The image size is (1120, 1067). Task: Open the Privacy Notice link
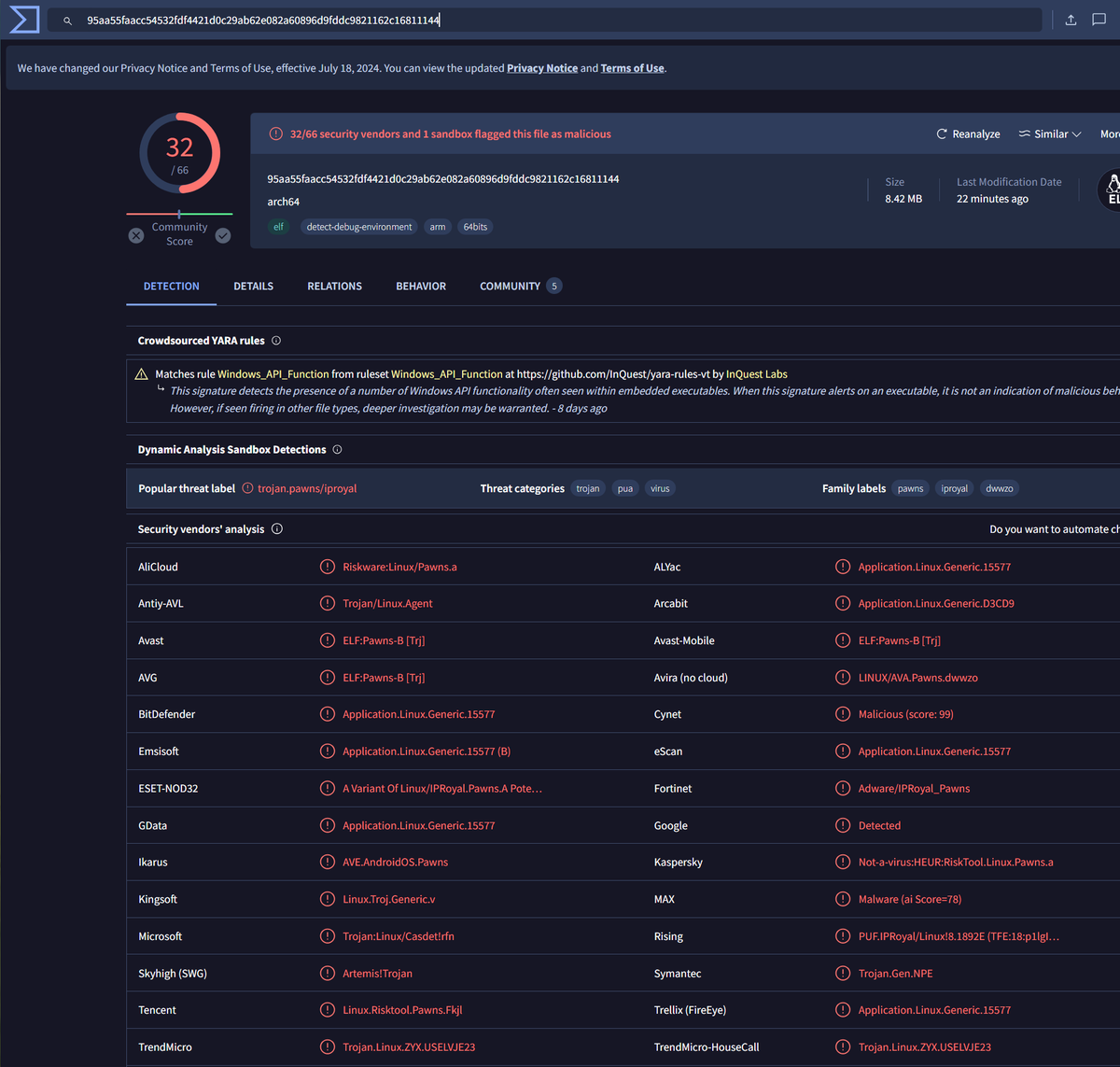pyautogui.click(x=542, y=68)
